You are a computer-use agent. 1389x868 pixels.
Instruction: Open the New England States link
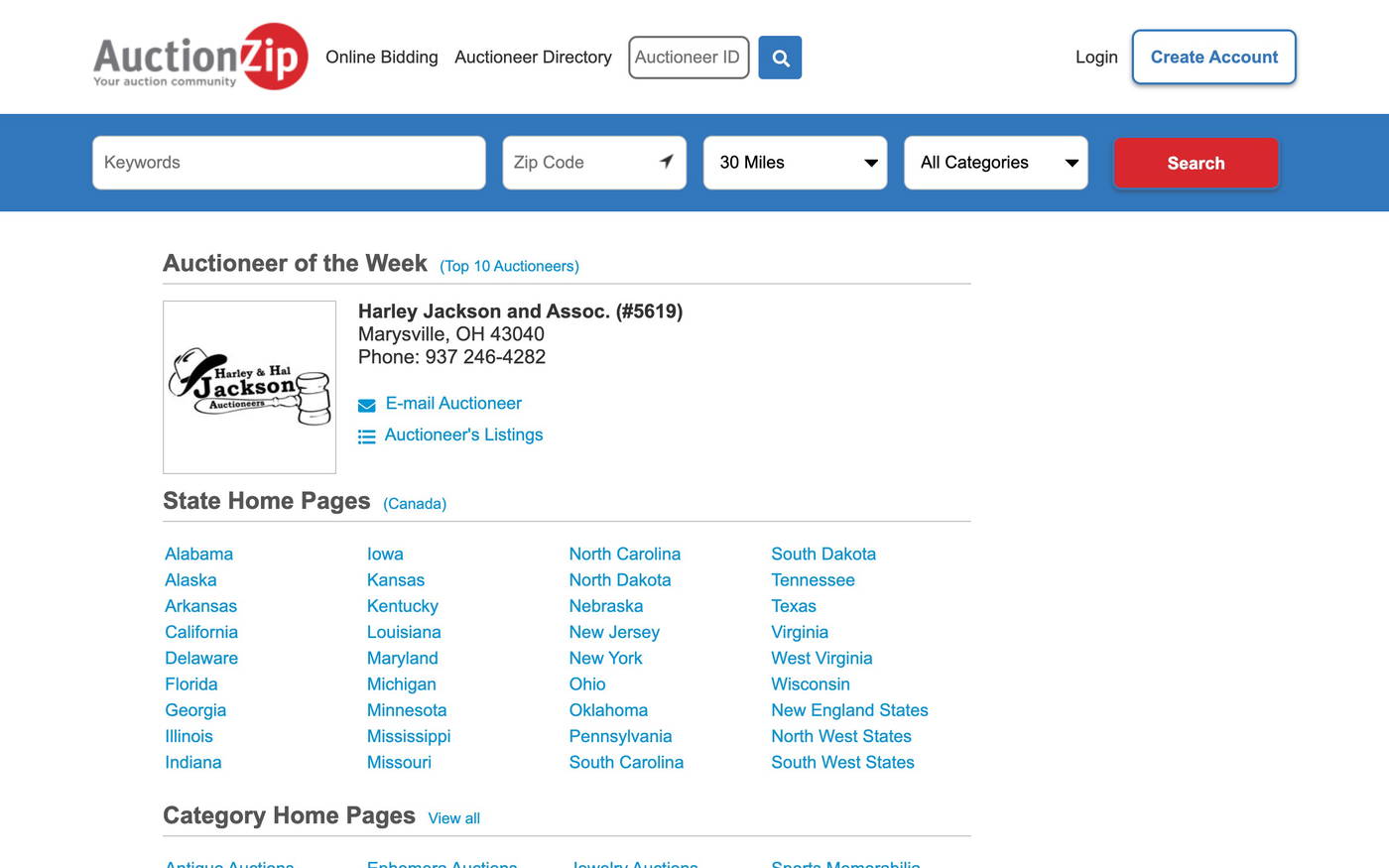click(849, 710)
